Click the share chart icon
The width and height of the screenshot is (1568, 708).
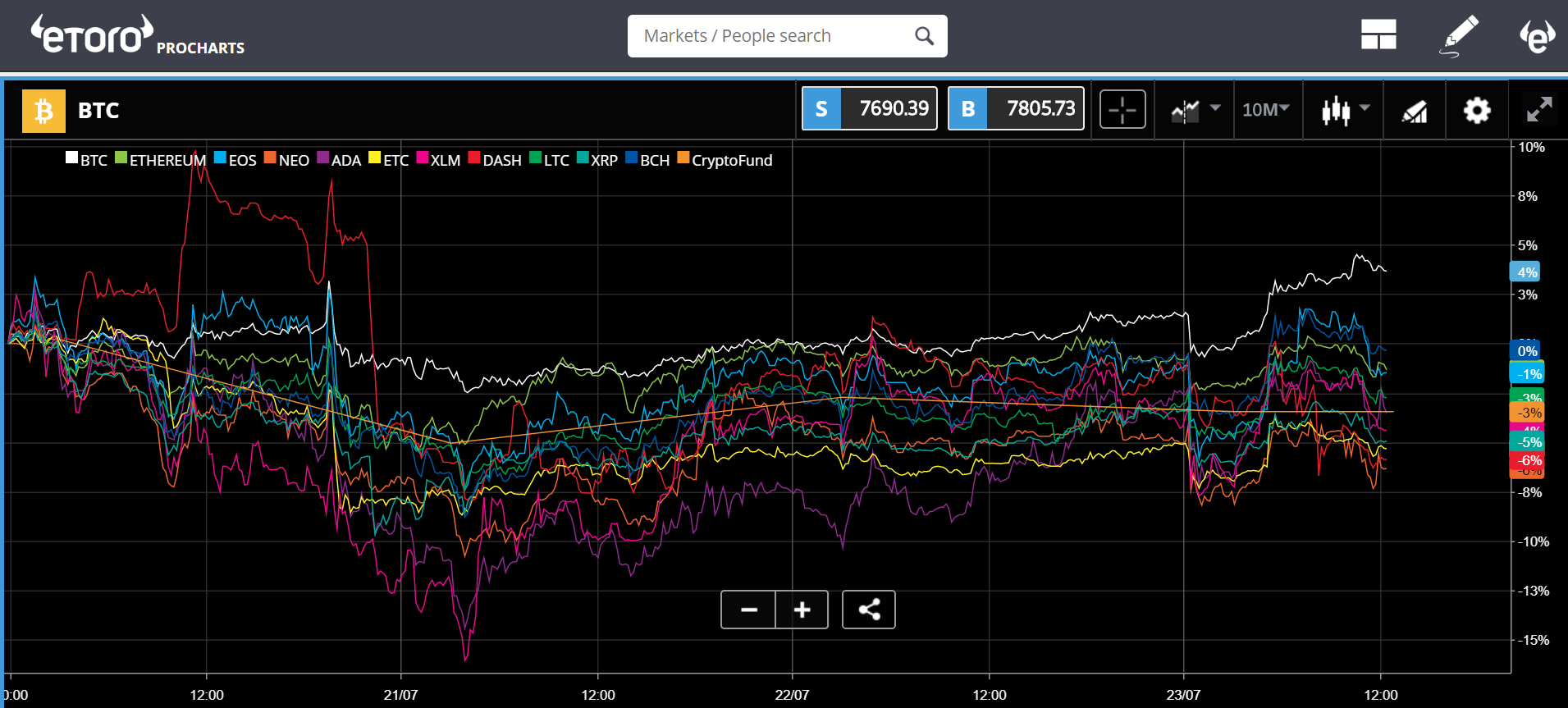(869, 610)
